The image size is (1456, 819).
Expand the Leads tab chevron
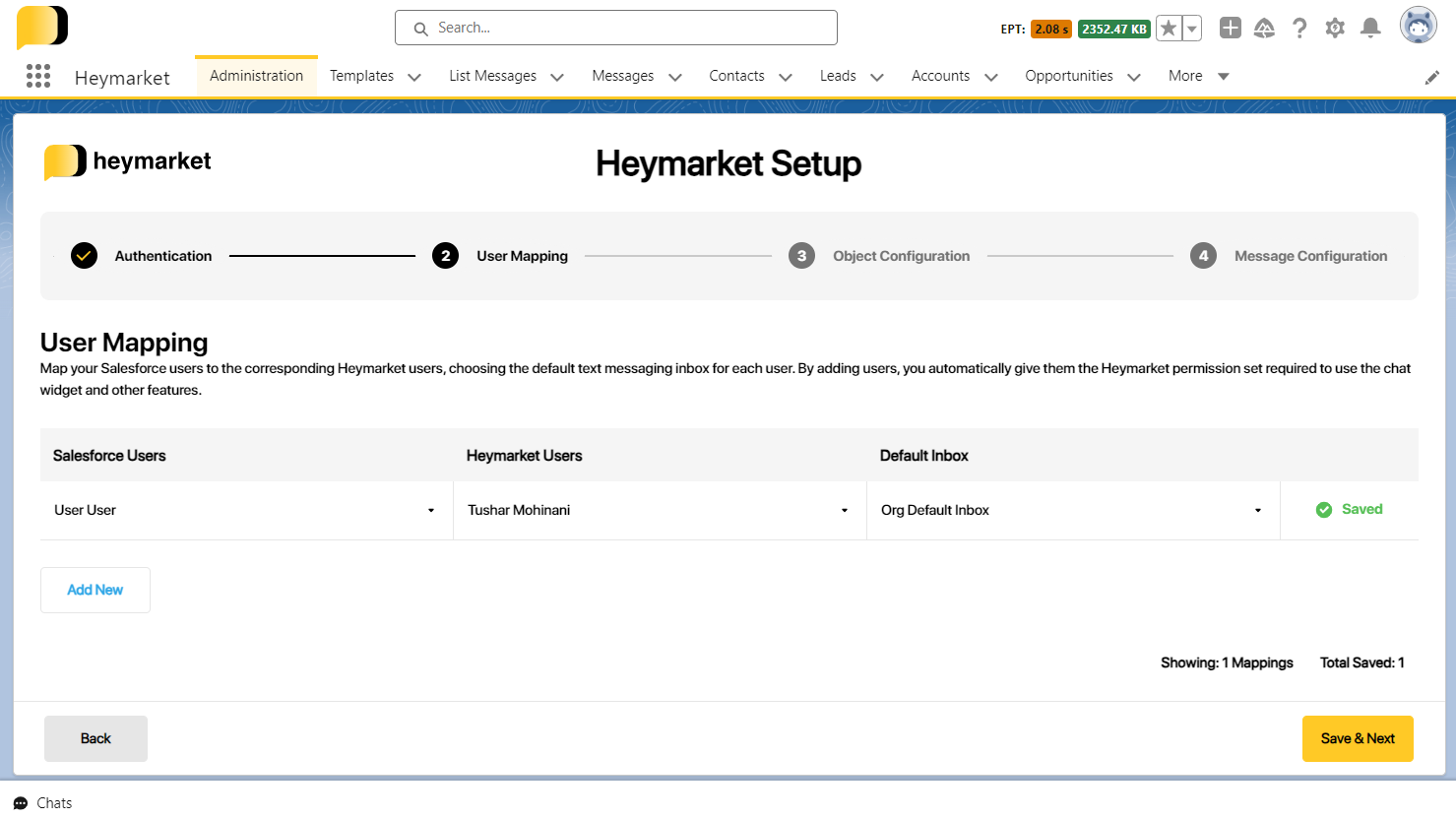[x=877, y=77]
